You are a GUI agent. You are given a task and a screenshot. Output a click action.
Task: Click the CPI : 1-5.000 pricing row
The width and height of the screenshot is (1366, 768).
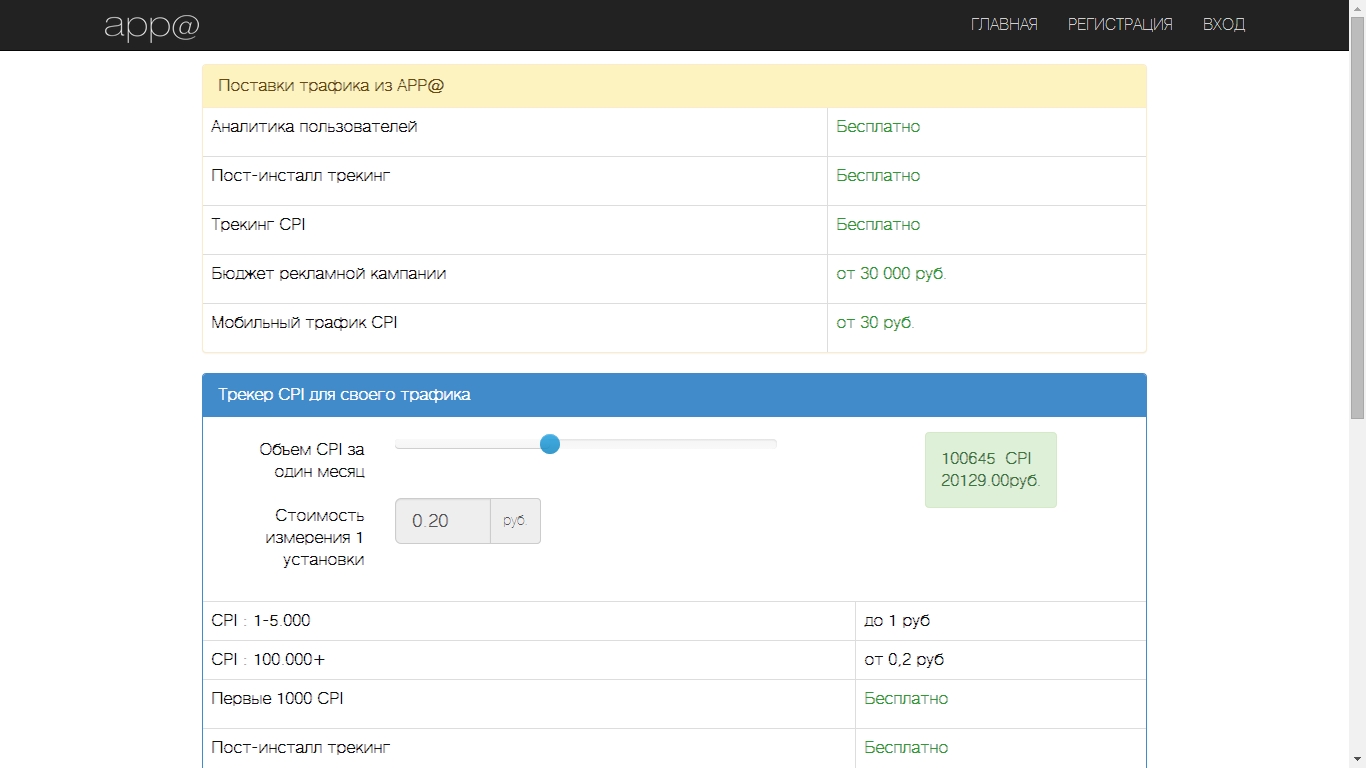tap(261, 621)
